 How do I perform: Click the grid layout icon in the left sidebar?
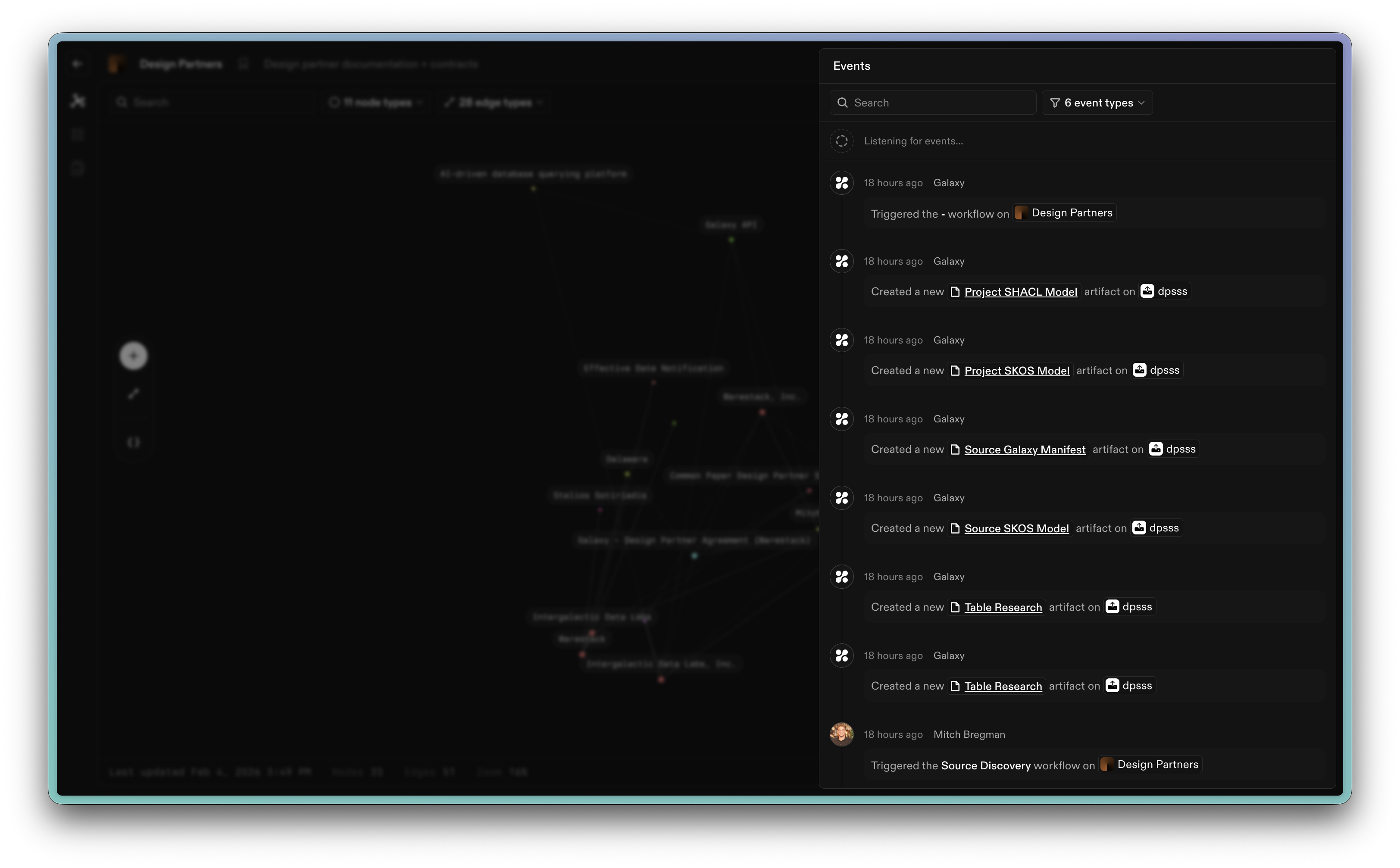78,134
